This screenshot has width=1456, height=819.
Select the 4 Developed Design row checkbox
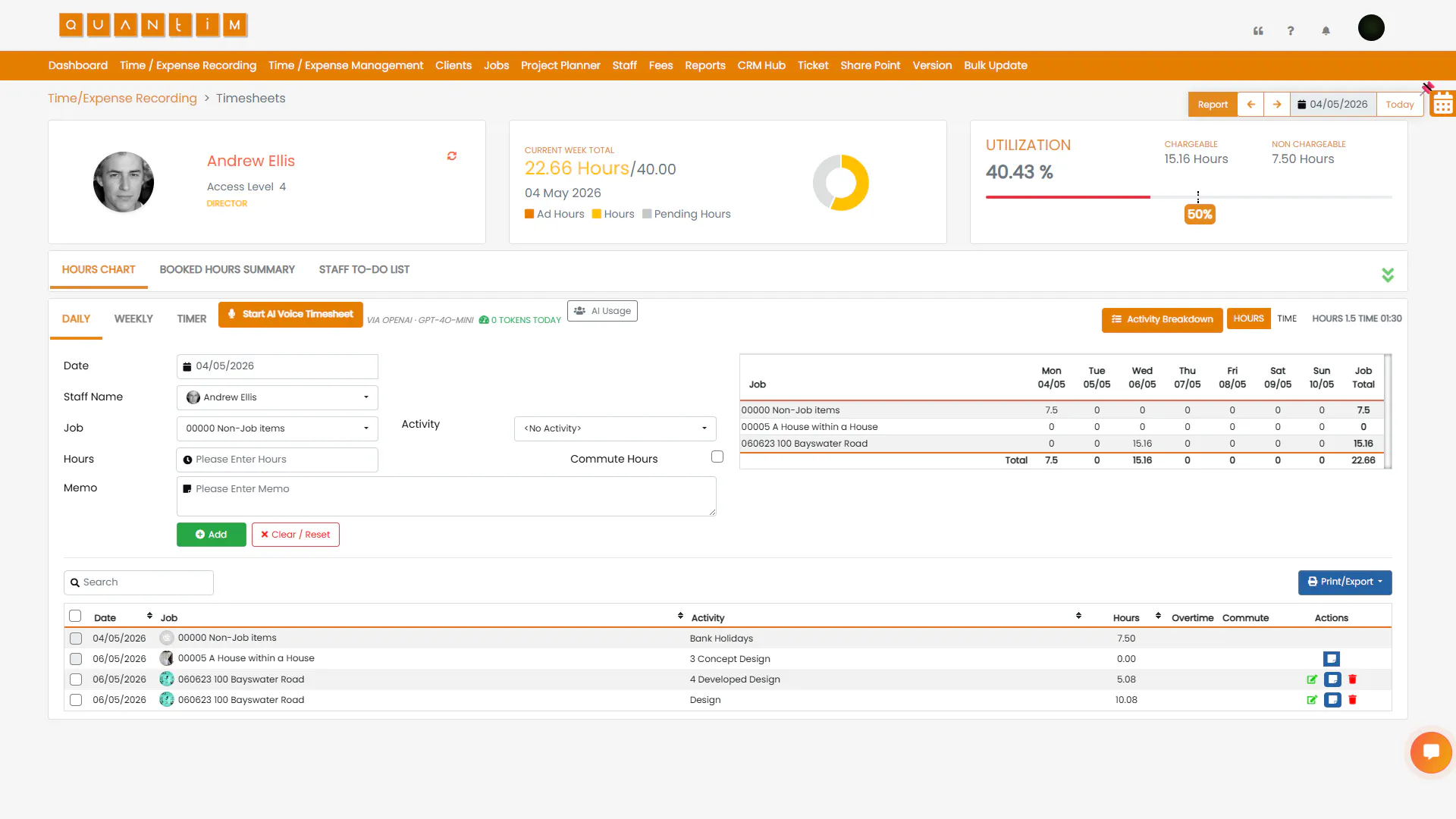76,679
